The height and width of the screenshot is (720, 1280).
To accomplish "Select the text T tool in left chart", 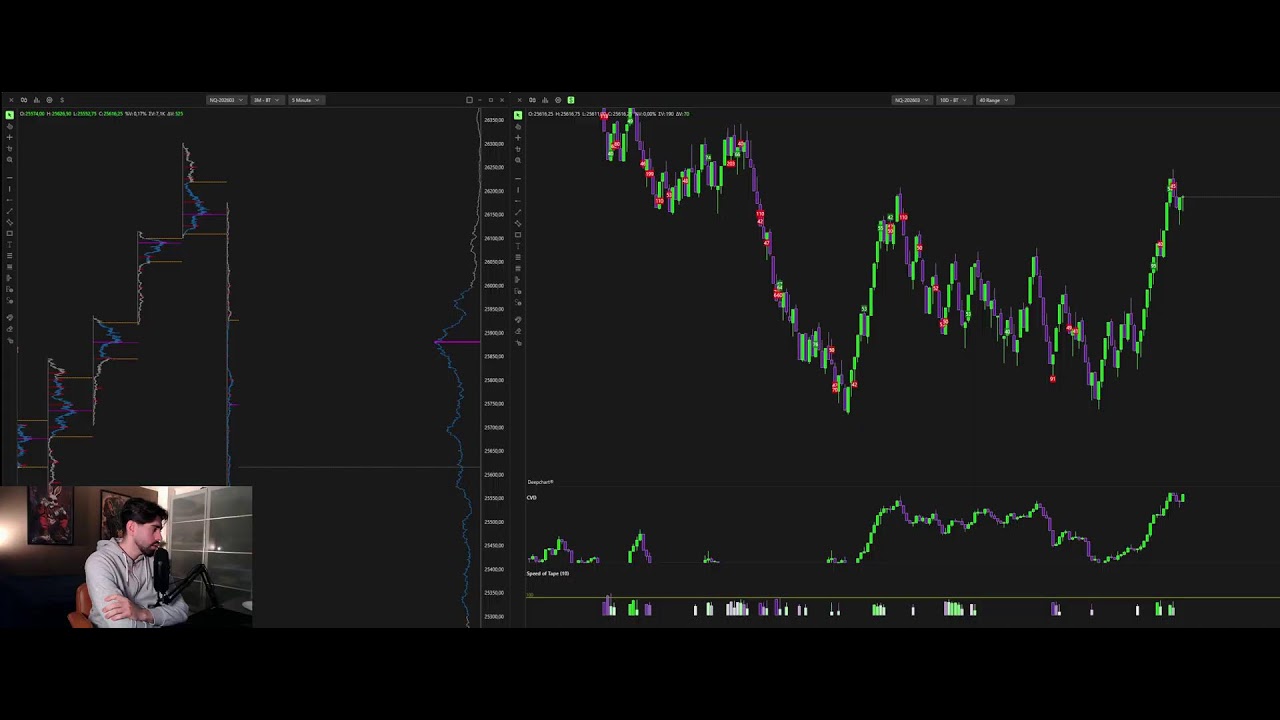I will pyautogui.click(x=10, y=245).
